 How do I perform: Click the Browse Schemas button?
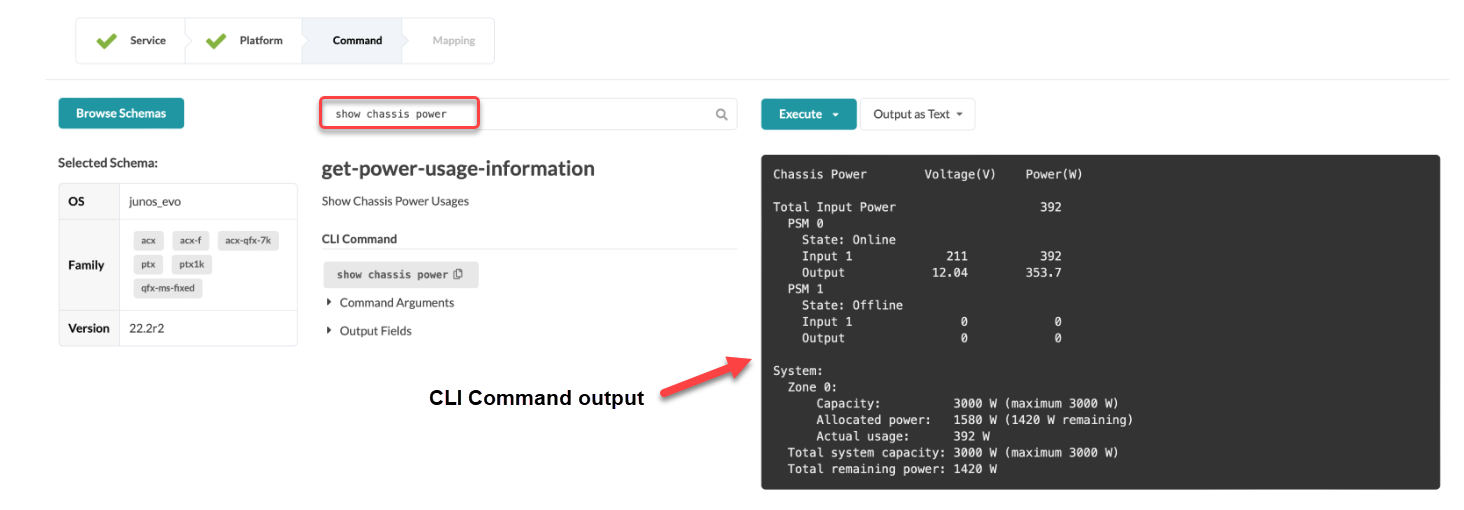coord(121,113)
